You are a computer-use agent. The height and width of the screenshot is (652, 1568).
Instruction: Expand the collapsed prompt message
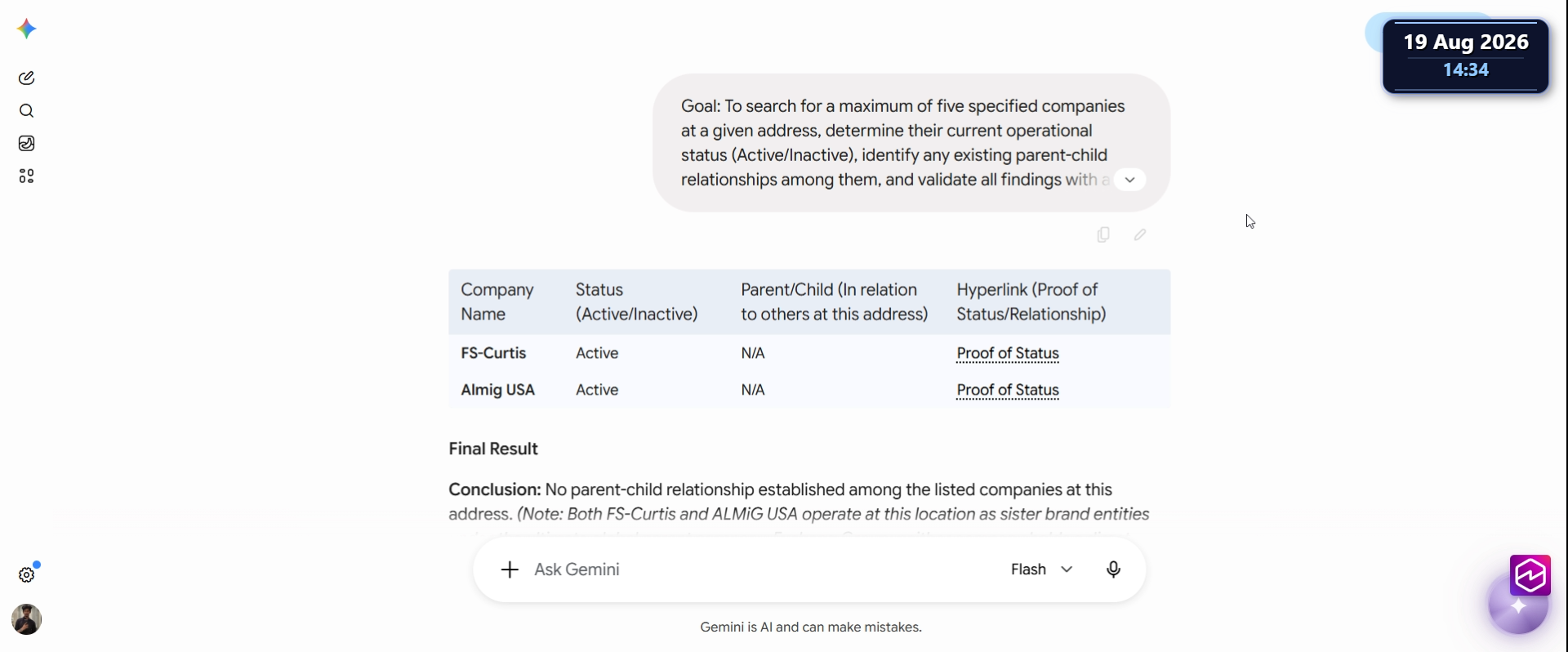pos(1129,180)
